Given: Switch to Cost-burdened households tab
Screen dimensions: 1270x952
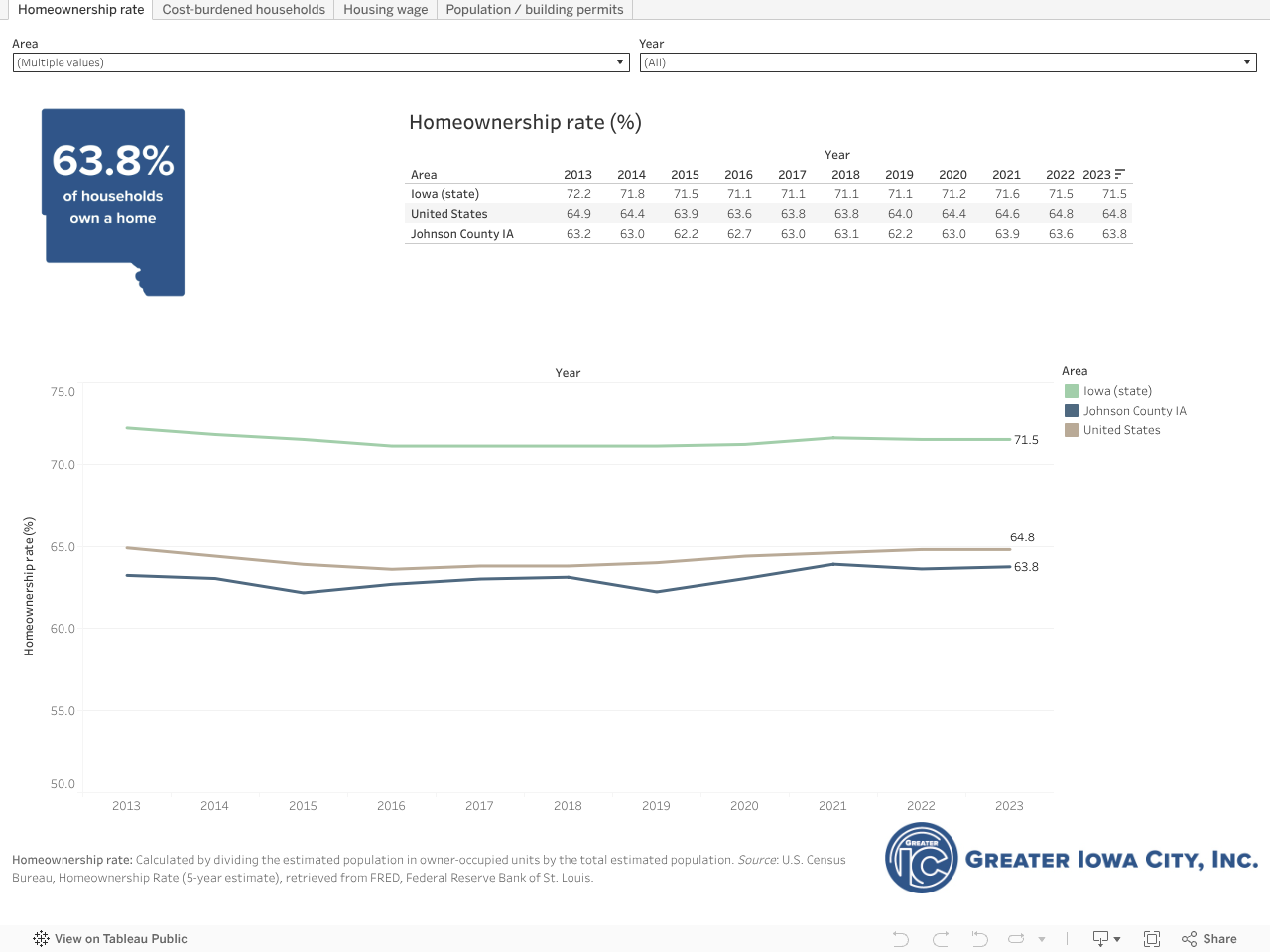Looking at the screenshot, I should tap(243, 10).
